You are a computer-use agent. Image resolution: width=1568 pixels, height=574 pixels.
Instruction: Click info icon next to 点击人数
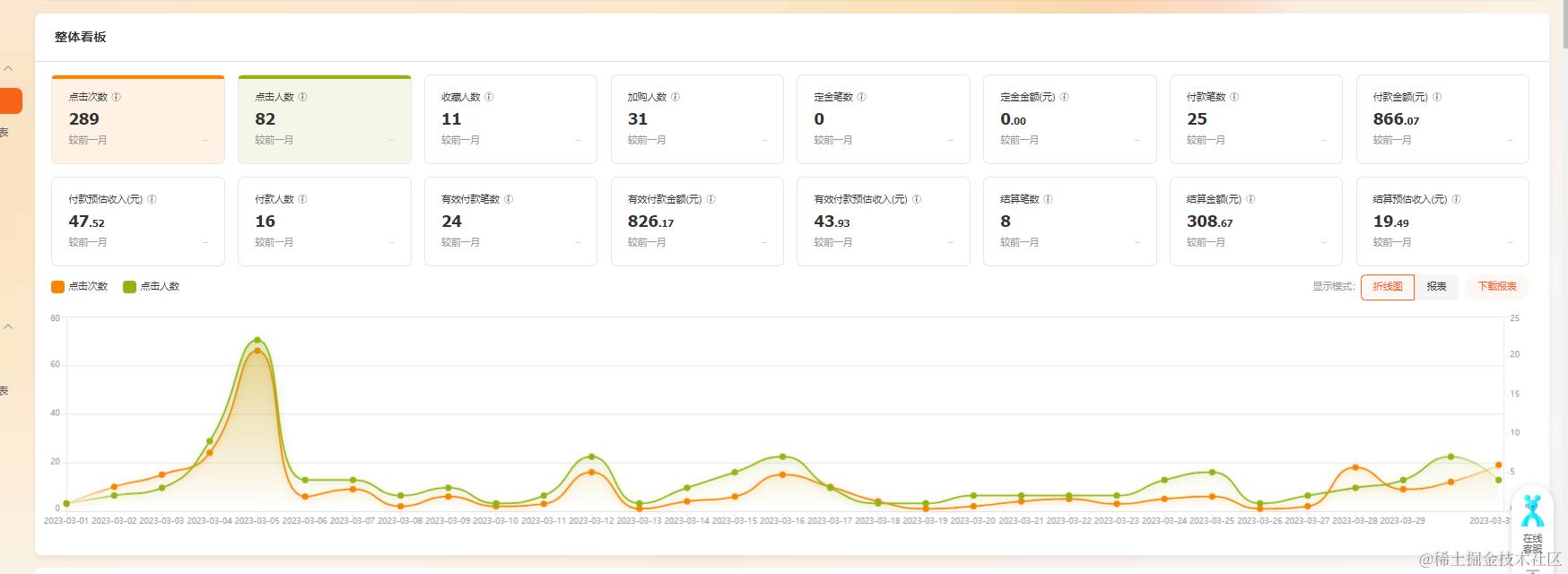[302, 97]
